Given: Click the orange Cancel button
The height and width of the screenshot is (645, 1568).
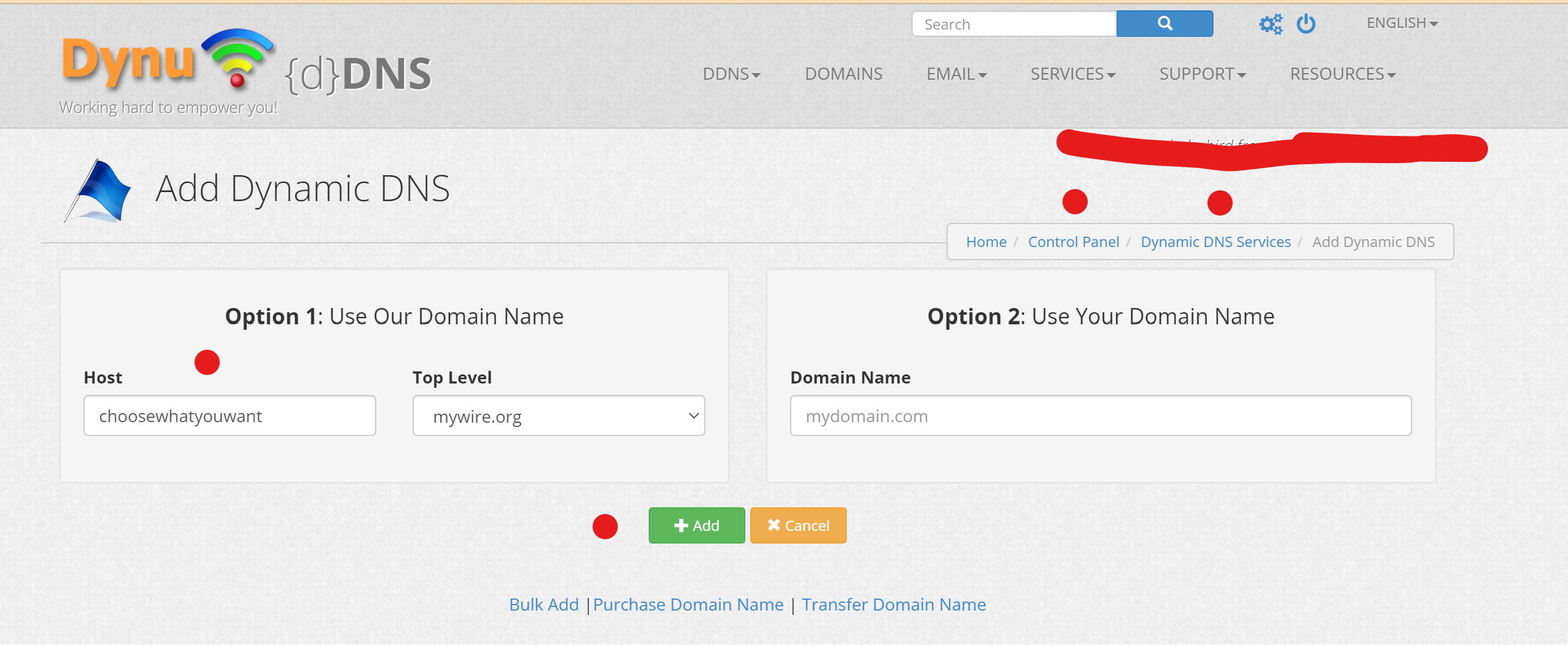Looking at the screenshot, I should pyautogui.click(x=798, y=525).
